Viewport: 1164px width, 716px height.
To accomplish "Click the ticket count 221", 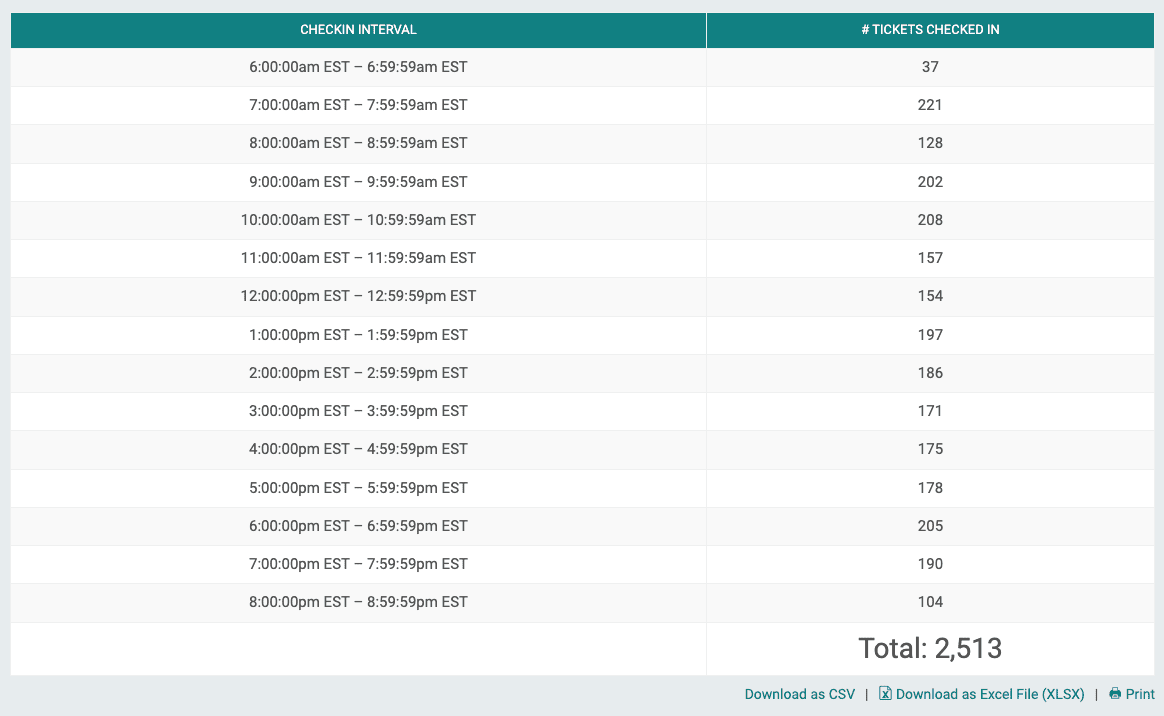I will [930, 105].
